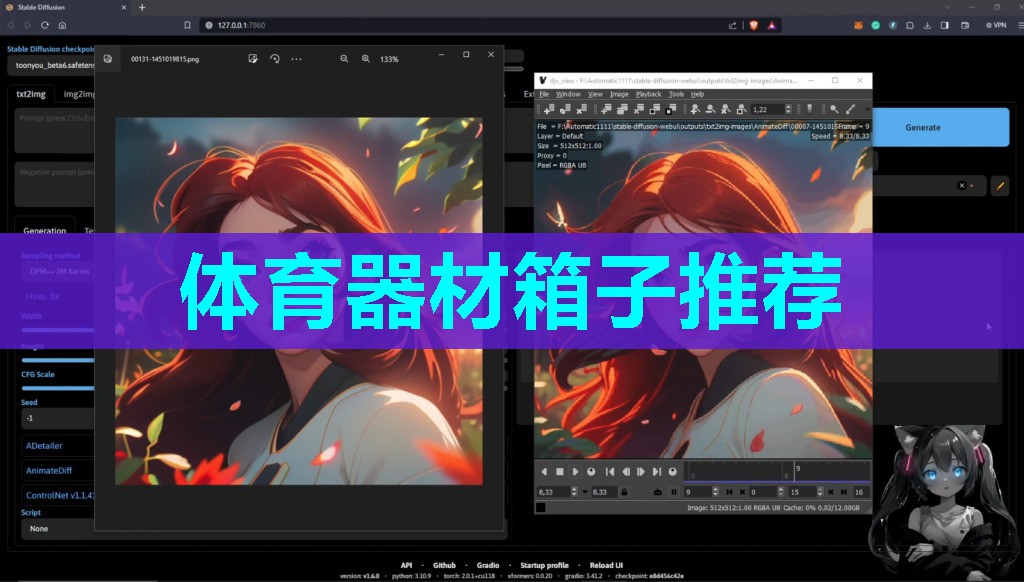Click djv_view new tab toolbar icon
Image resolution: width=1024 pixels, height=582 pixels.
tap(605, 109)
